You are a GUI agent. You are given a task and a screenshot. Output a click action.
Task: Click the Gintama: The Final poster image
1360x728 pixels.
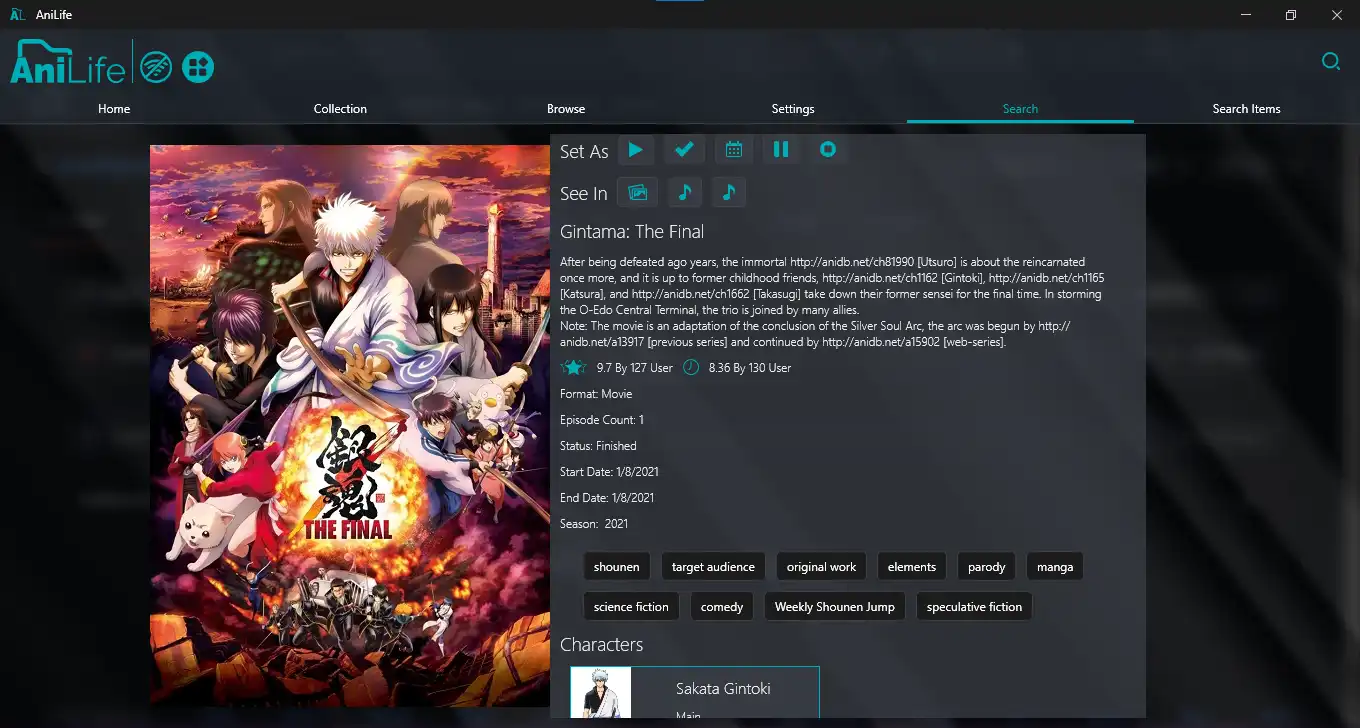pos(350,426)
